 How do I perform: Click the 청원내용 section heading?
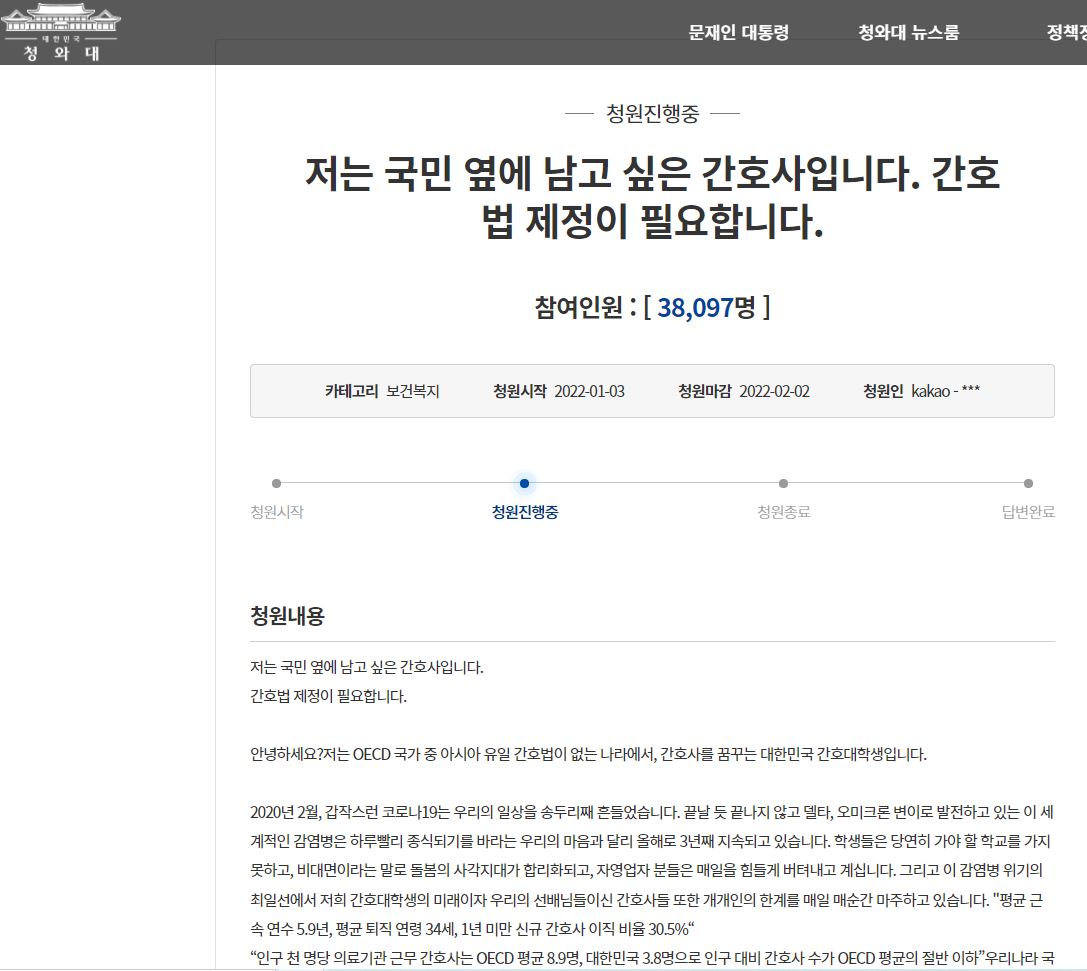coord(287,616)
